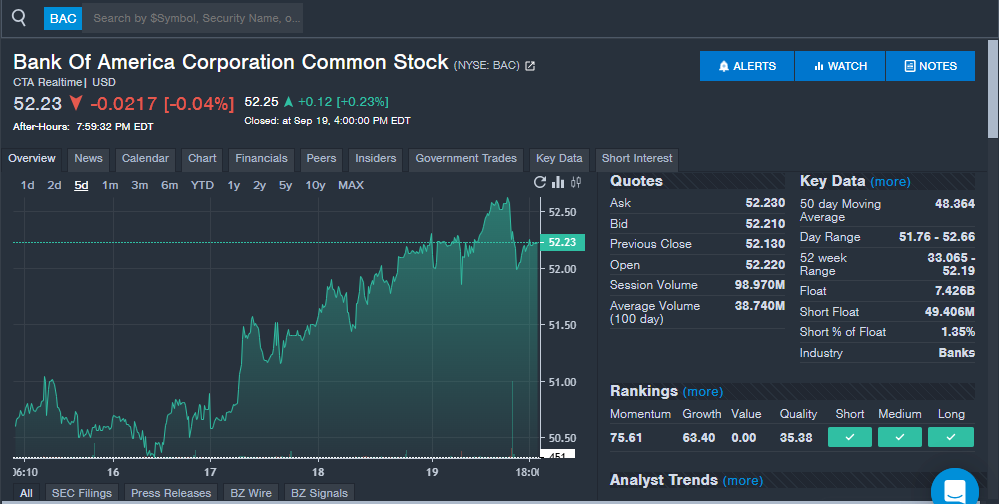Open the Peers tab
Viewport: 999px width, 504px height.
tap(321, 159)
